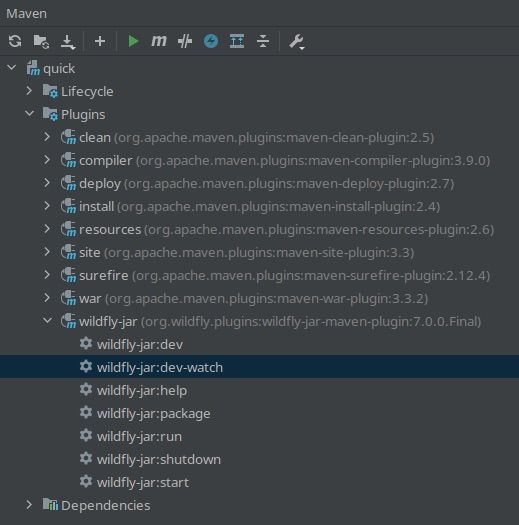Run Maven build with green play icon

coord(133,41)
